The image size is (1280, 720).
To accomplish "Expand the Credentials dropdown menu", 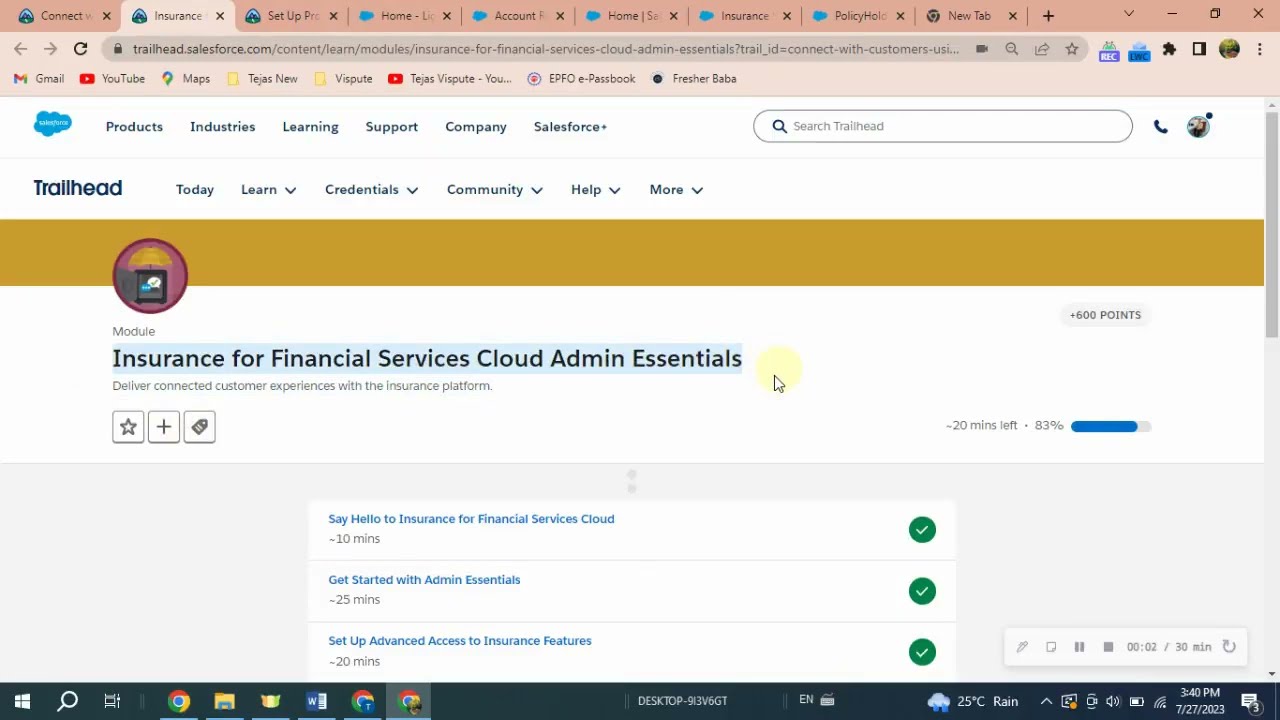I will 372,190.
